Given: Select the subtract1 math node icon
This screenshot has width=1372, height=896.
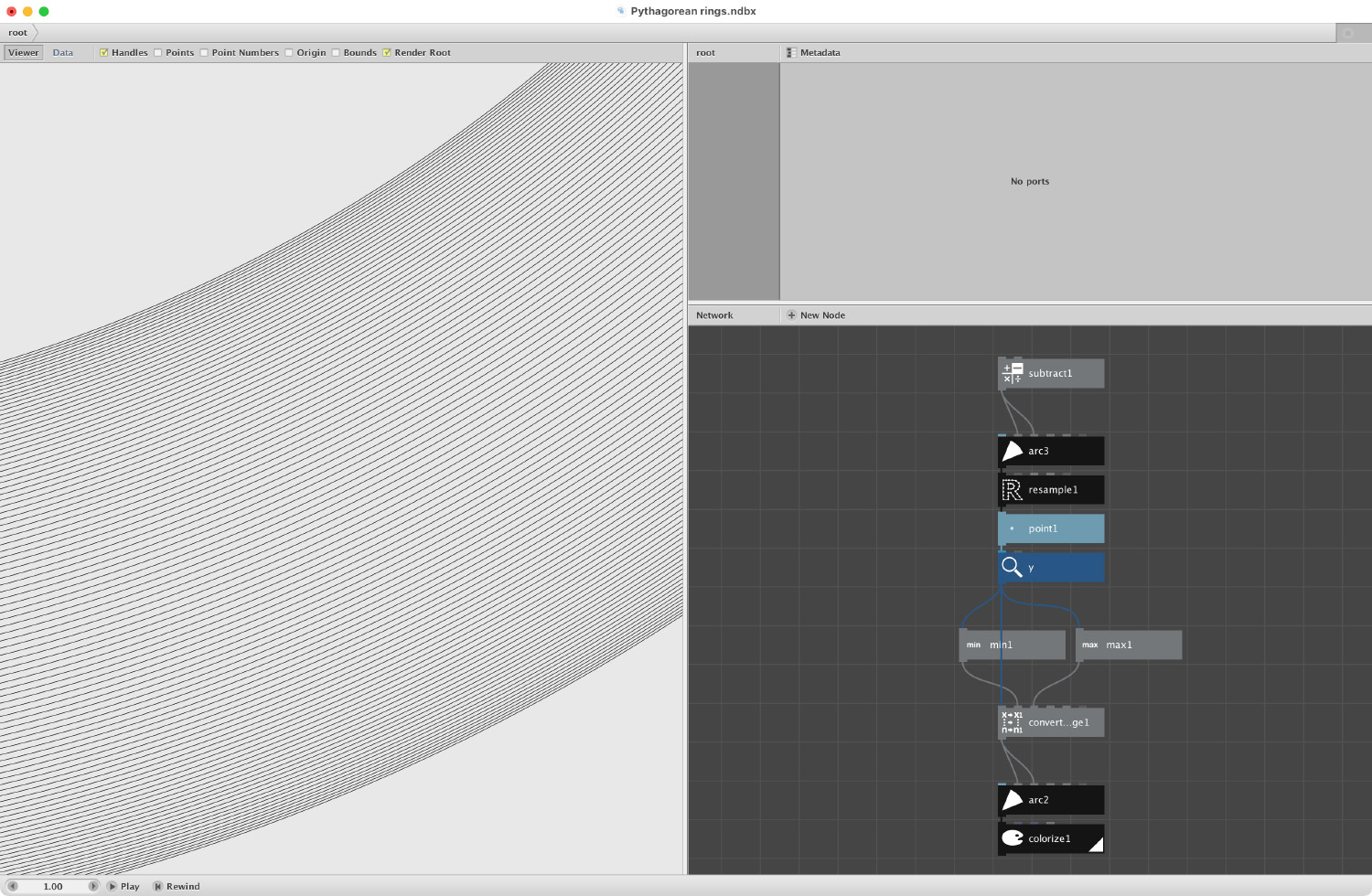Looking at the screenshot, I should pos(1012,373).
